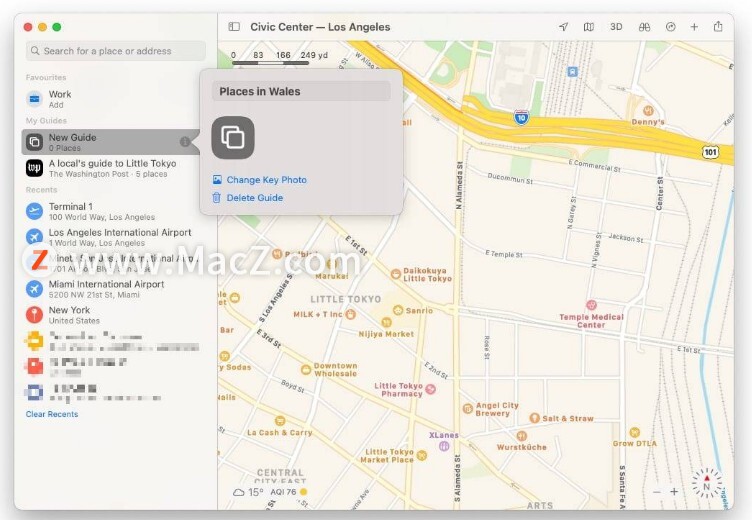
Task: Click the Work briefcase icon
Action: click(x=35, y=99)
